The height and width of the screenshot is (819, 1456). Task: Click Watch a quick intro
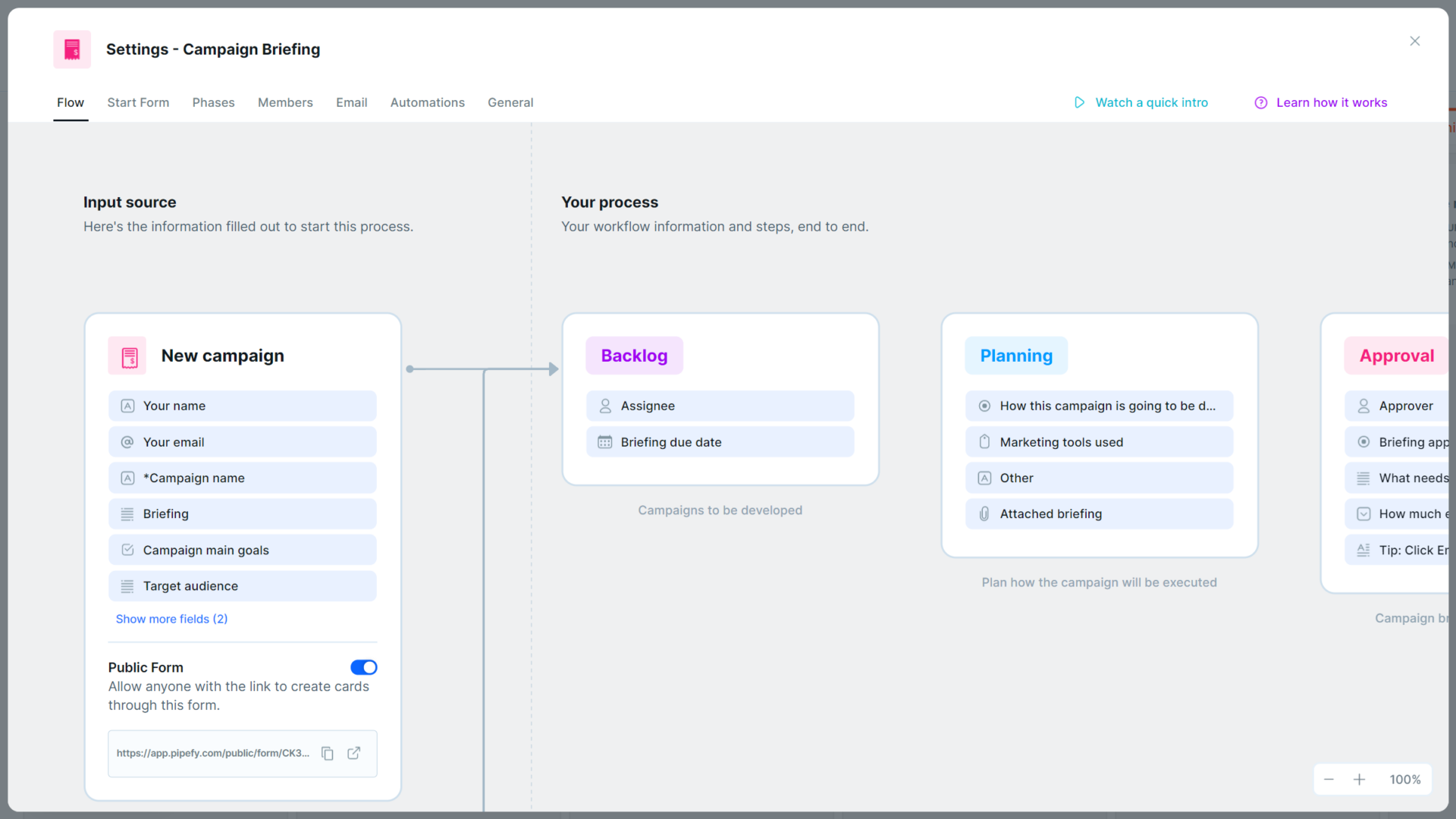click(1152, 102)
